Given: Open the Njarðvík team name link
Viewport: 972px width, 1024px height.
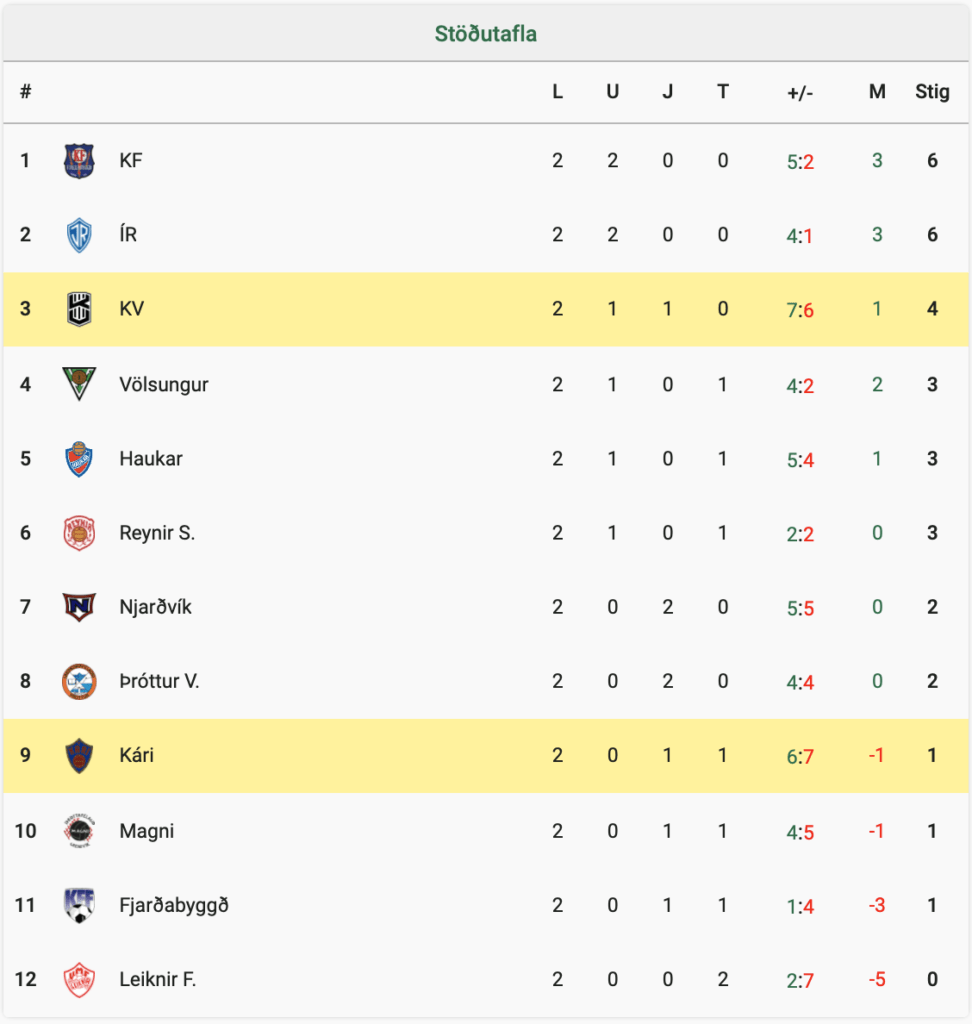Looking at the screenshot, I should (x=155, y=607).
